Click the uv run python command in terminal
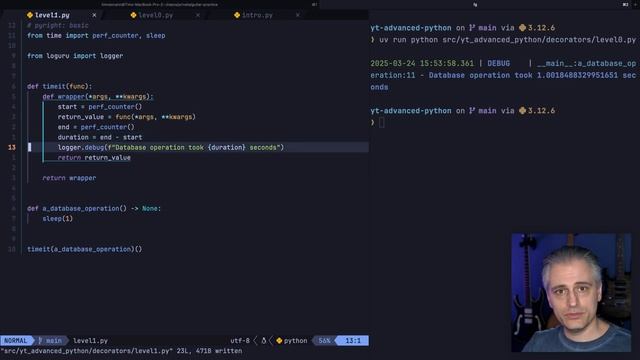The height and width of the screenshot is (360, 640). coord(507,40)
